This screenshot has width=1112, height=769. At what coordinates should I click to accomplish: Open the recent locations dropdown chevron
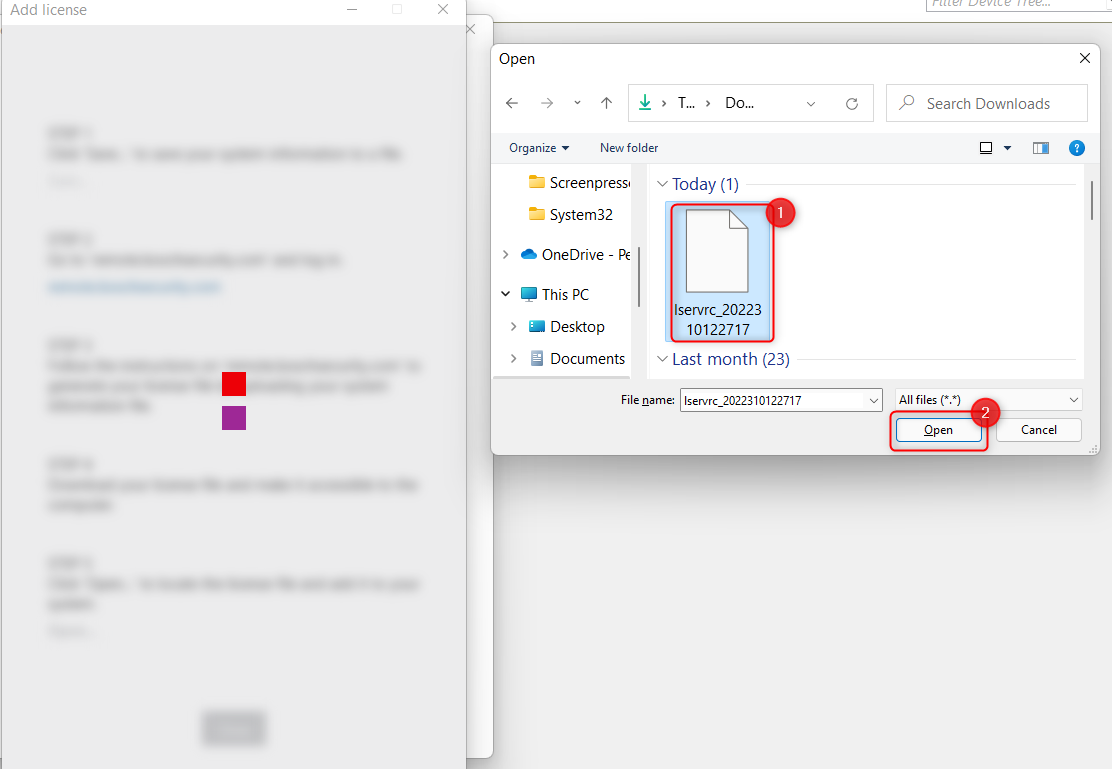(577, 103)
